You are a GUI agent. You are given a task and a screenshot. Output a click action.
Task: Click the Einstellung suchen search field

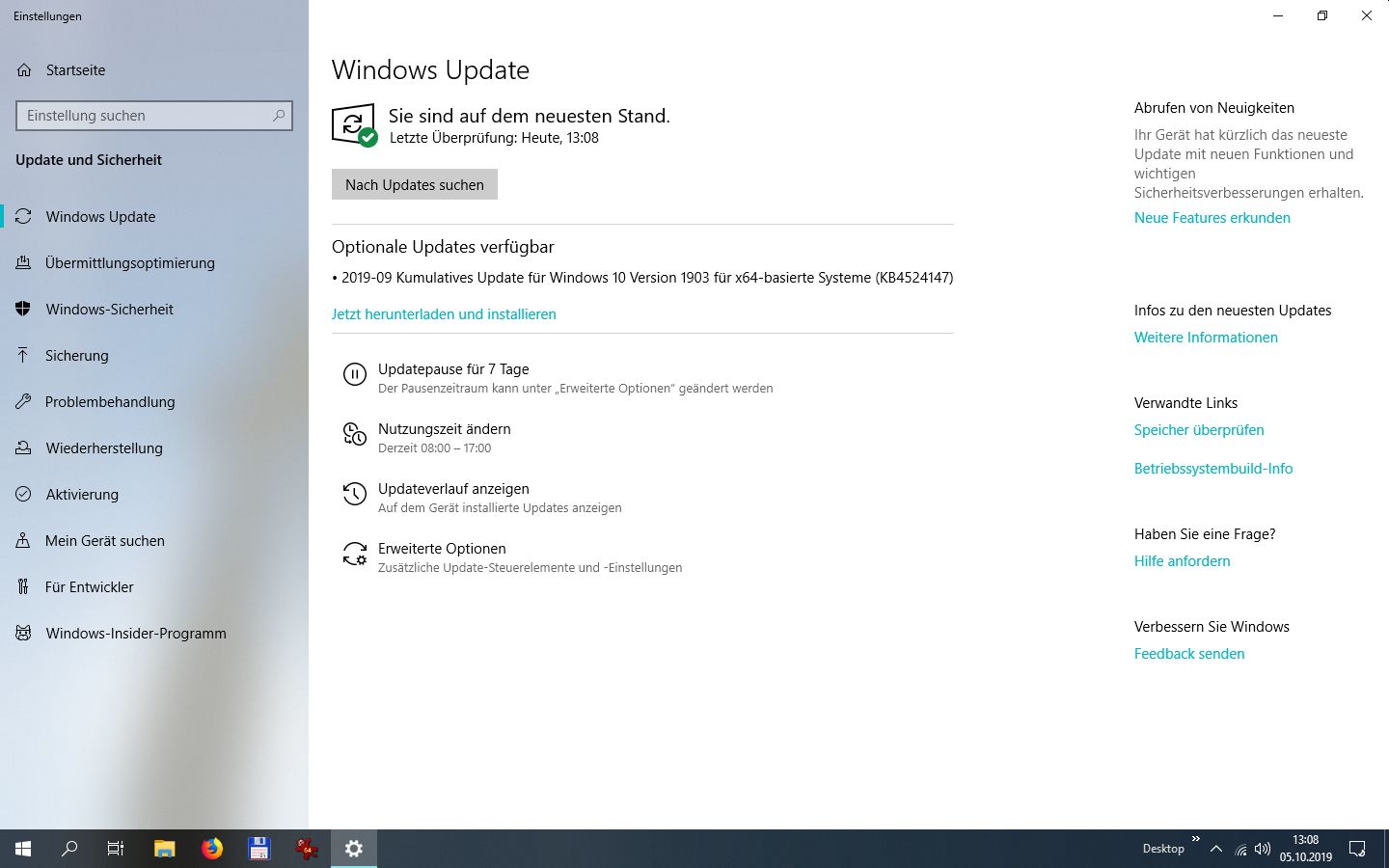coord(154,116)
